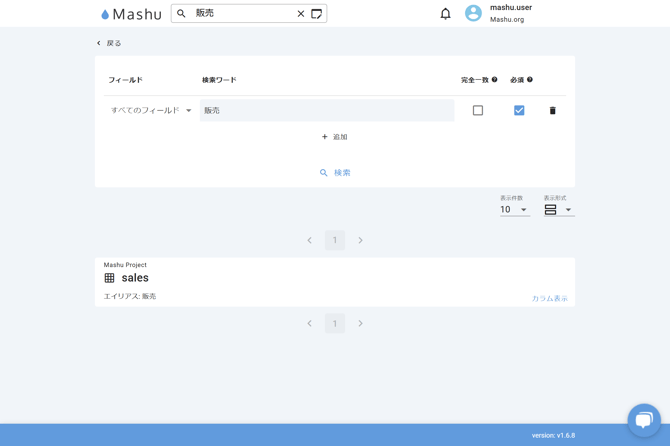
Task: Enable the 完全一致 exact match checkbox
Action: point(478,111)
